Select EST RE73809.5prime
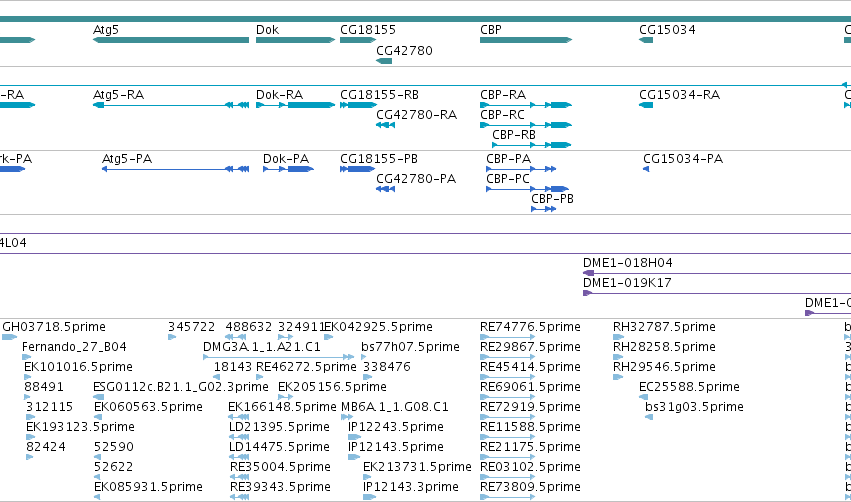The height and width of the screenshot is (502, 851). (x=507, y=498)
